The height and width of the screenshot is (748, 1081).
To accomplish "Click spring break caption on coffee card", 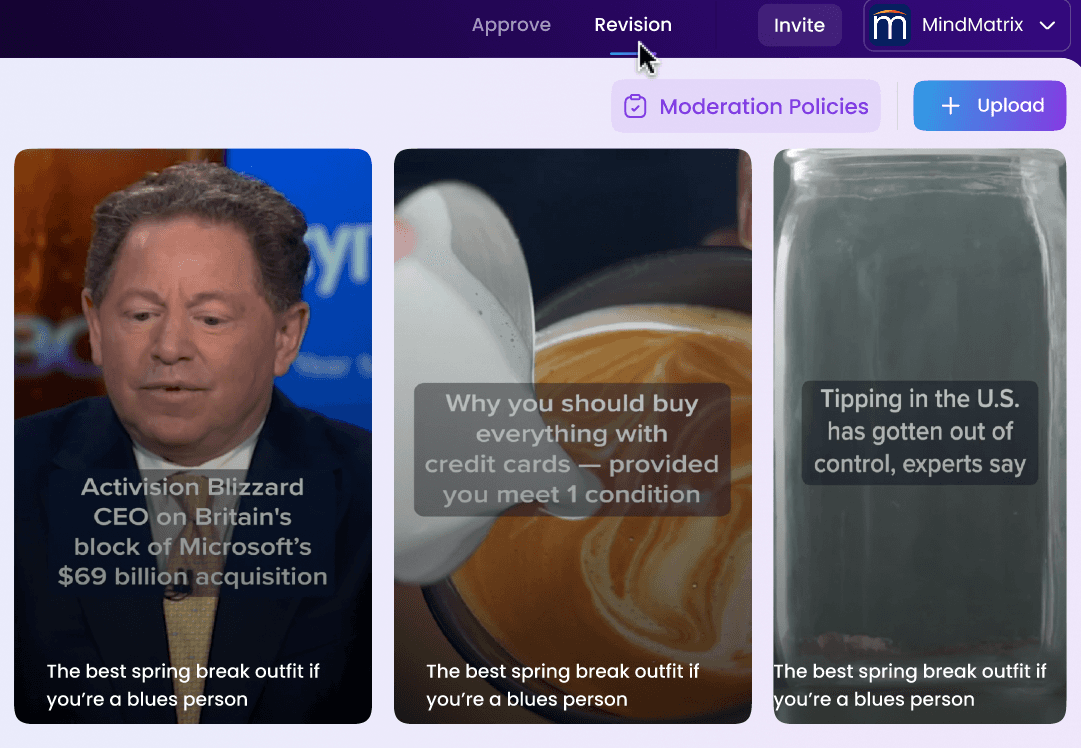I will click(563, 685).
